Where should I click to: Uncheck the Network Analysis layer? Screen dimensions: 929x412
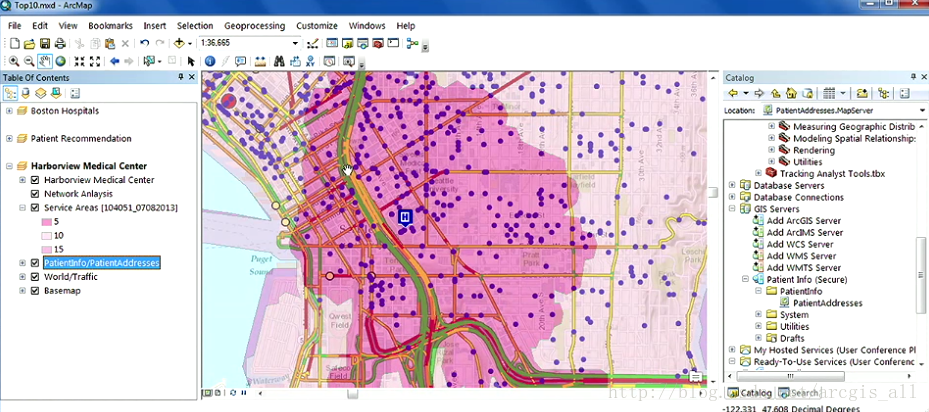(35, 194)
